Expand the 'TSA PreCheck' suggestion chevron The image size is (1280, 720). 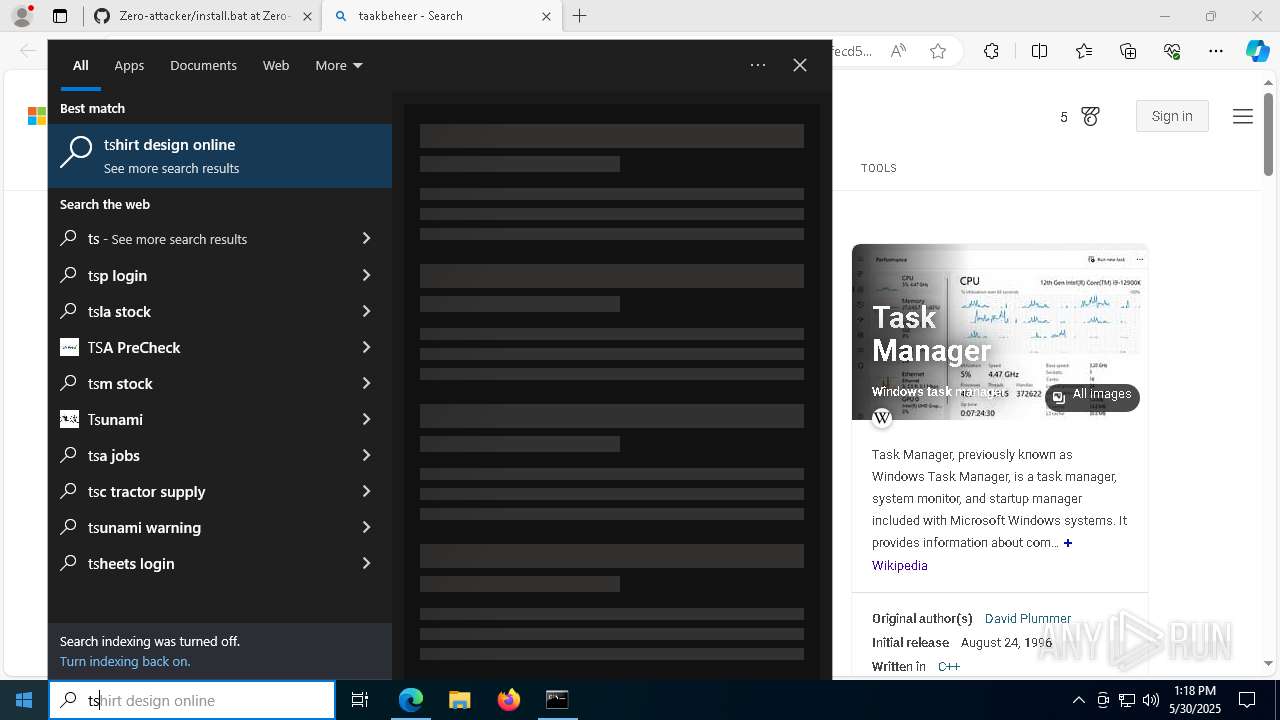point(366,347)
